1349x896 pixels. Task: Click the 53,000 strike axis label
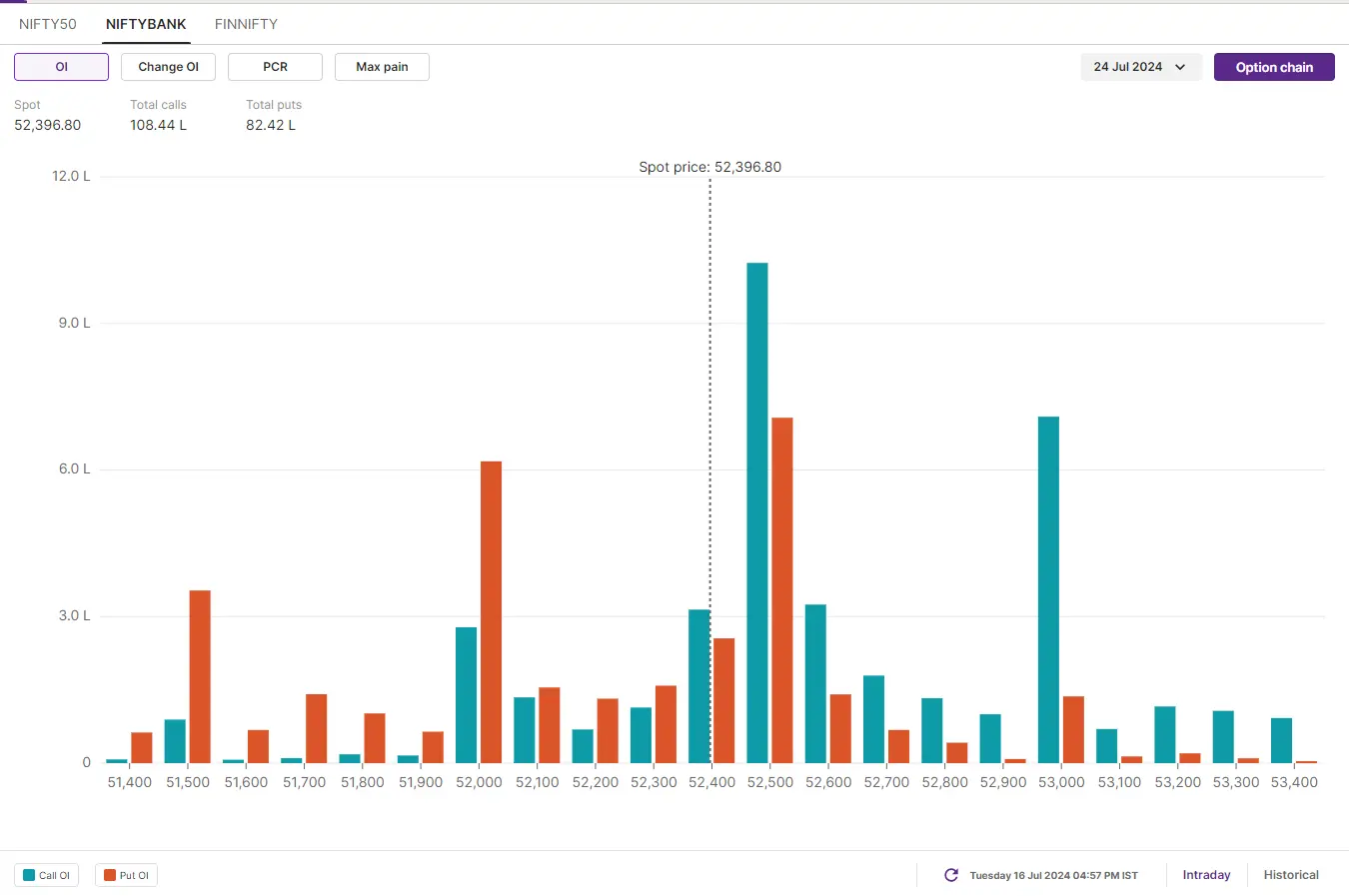(x=1061, y=782)
